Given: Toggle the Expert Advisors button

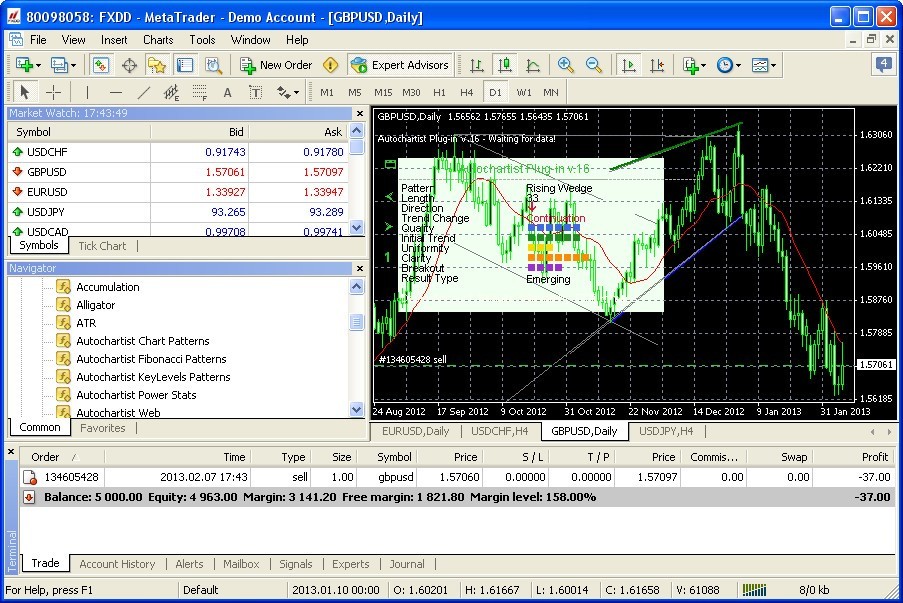Looking at the screenshot, I should (400, 65).
